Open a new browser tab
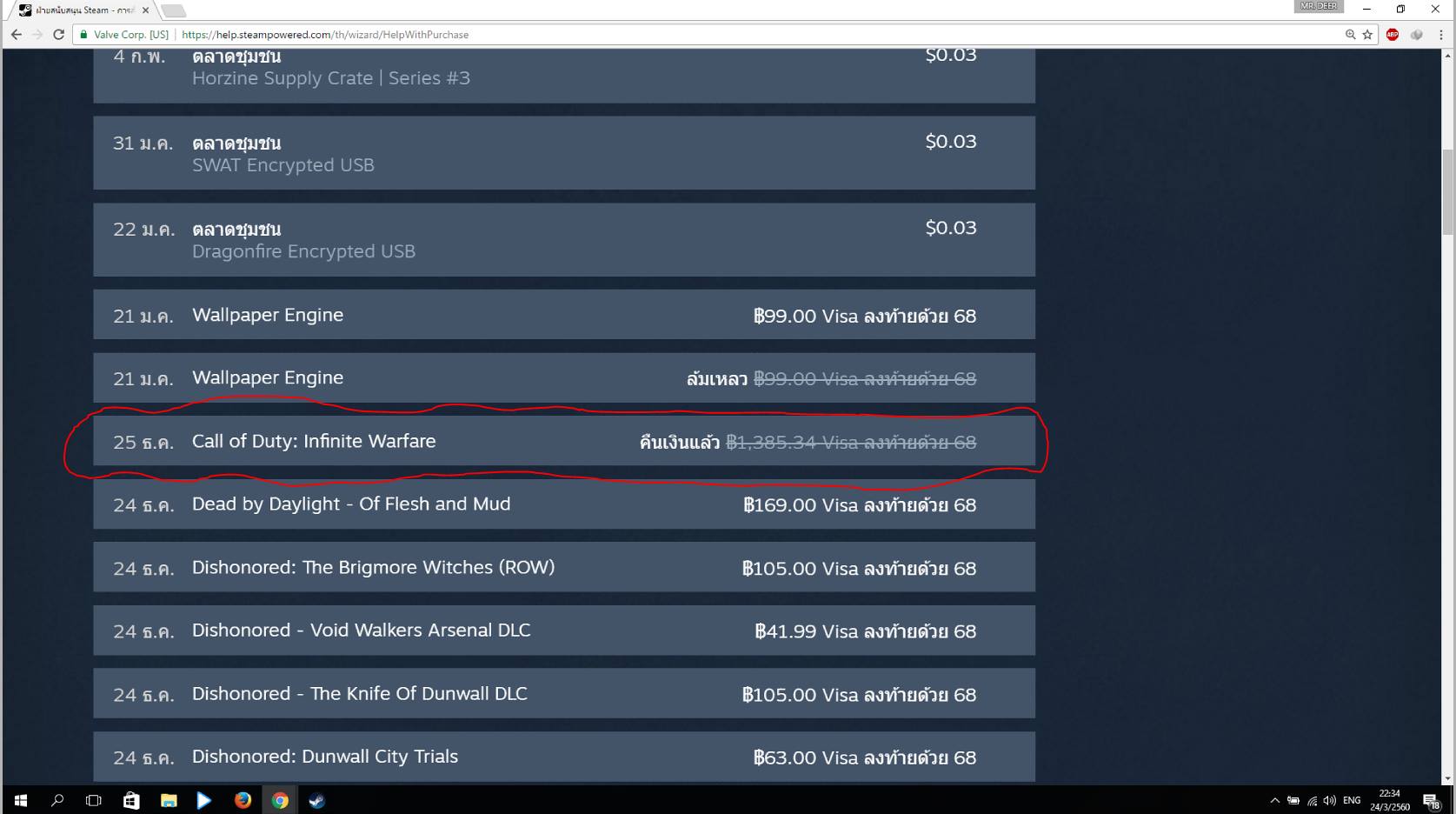Viewport: 1456px width, 814px height. [x=173, y=10]
